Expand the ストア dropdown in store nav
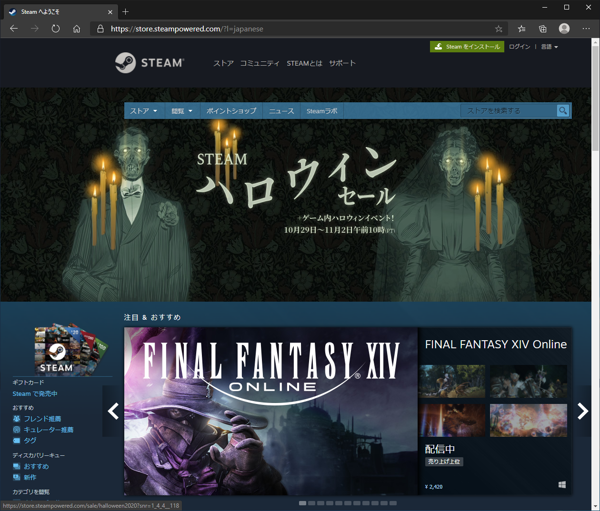 click(144, 111)
